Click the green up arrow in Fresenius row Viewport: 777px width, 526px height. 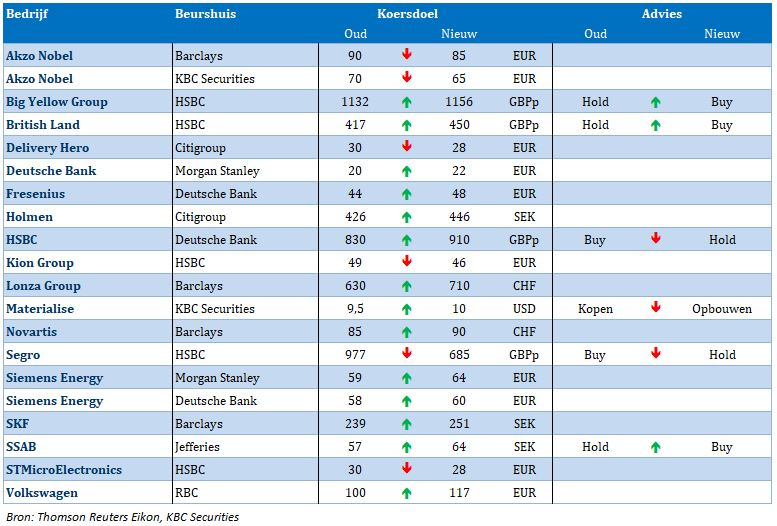pos(406,194)
